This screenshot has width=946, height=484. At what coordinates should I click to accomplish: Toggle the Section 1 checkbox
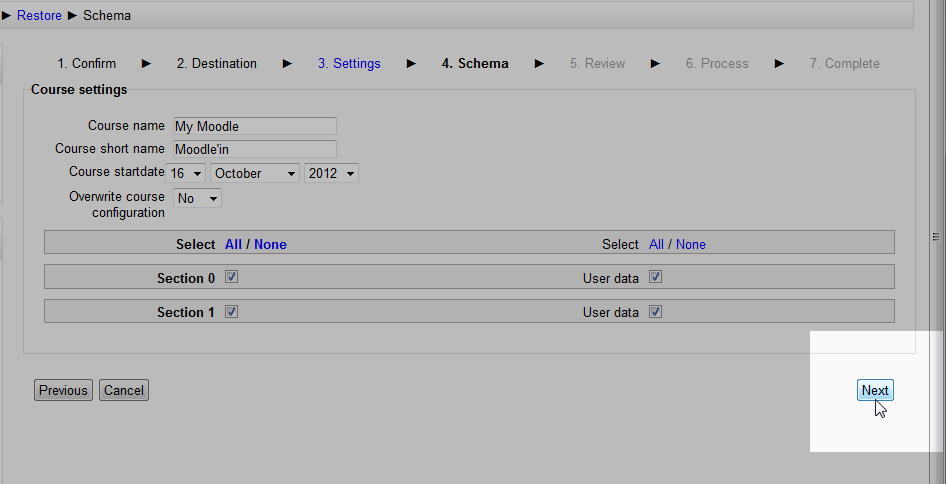231,311
